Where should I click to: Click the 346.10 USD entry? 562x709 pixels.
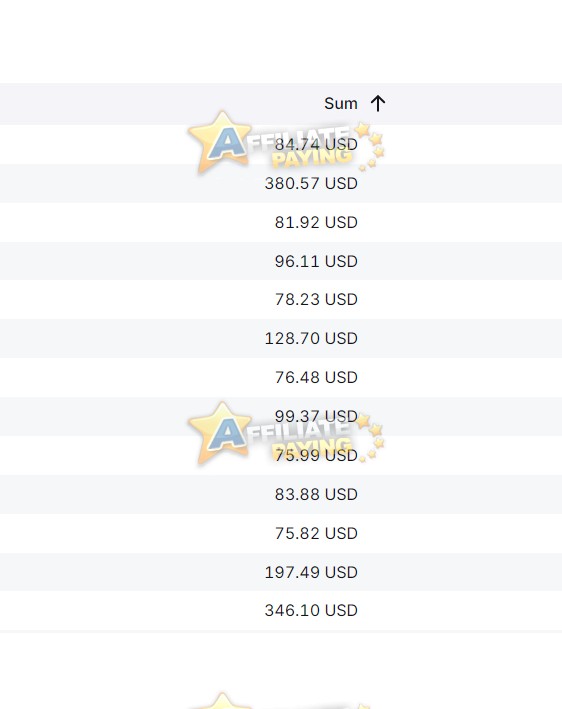[x=311, y=610]
